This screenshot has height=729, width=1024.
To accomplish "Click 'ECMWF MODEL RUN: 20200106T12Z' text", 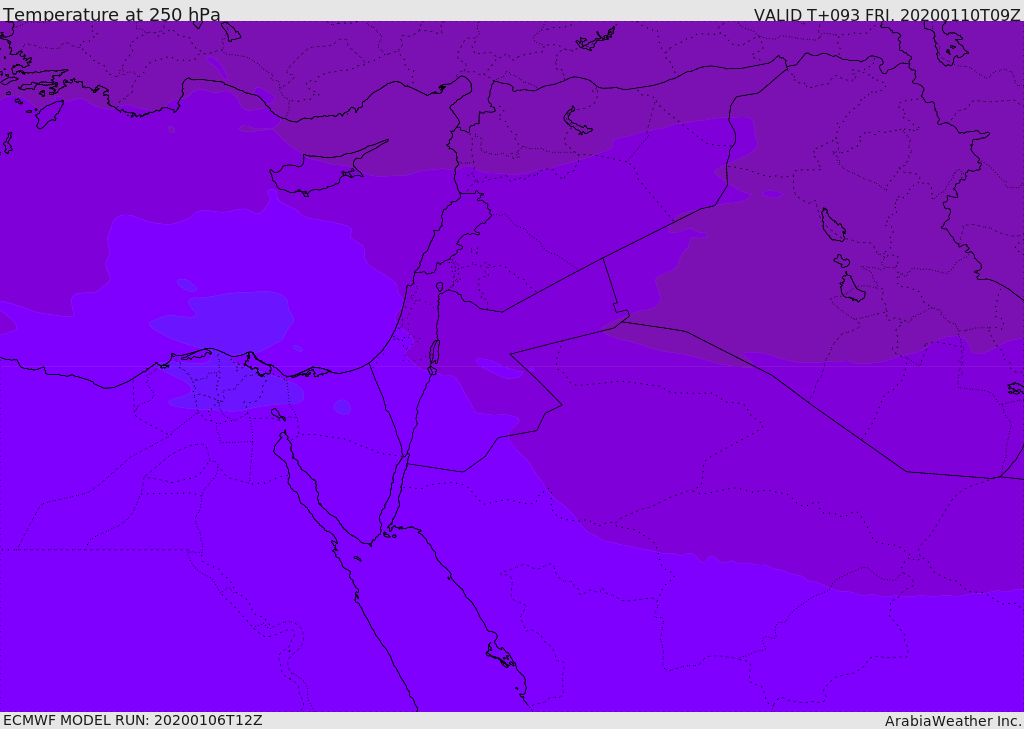I will (133, 720).
